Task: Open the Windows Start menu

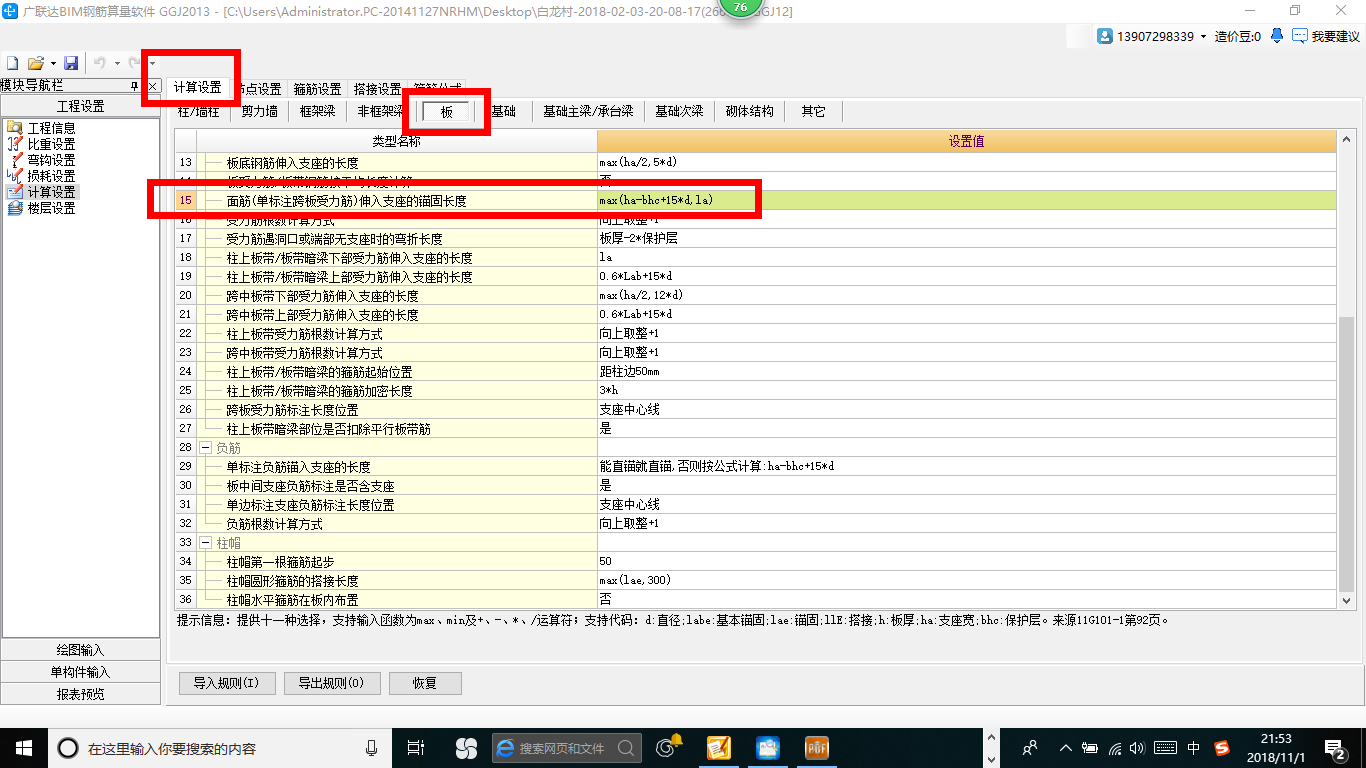Action: click(x=23, y=747)
